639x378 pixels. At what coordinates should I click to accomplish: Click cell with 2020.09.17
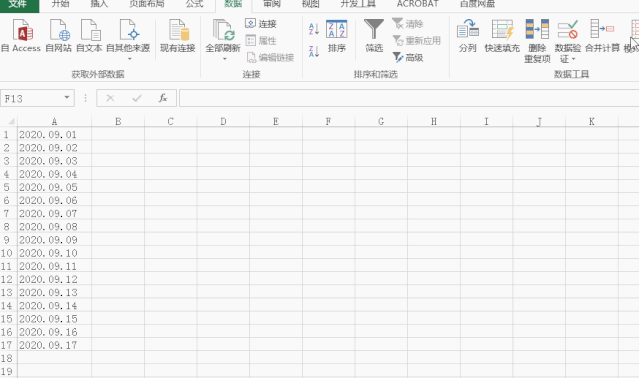[x=54, y=345]
